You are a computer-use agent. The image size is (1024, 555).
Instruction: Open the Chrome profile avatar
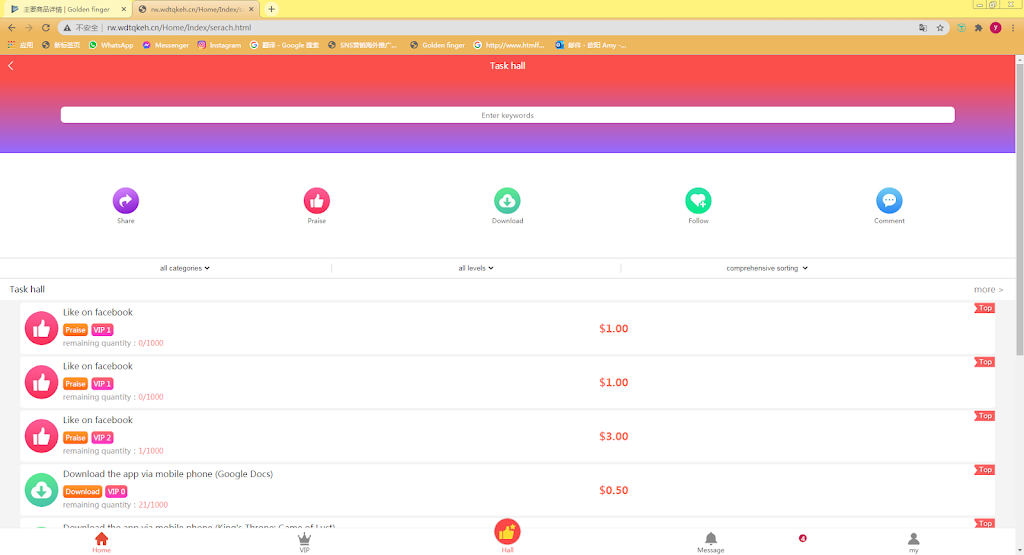coord(995,27)
